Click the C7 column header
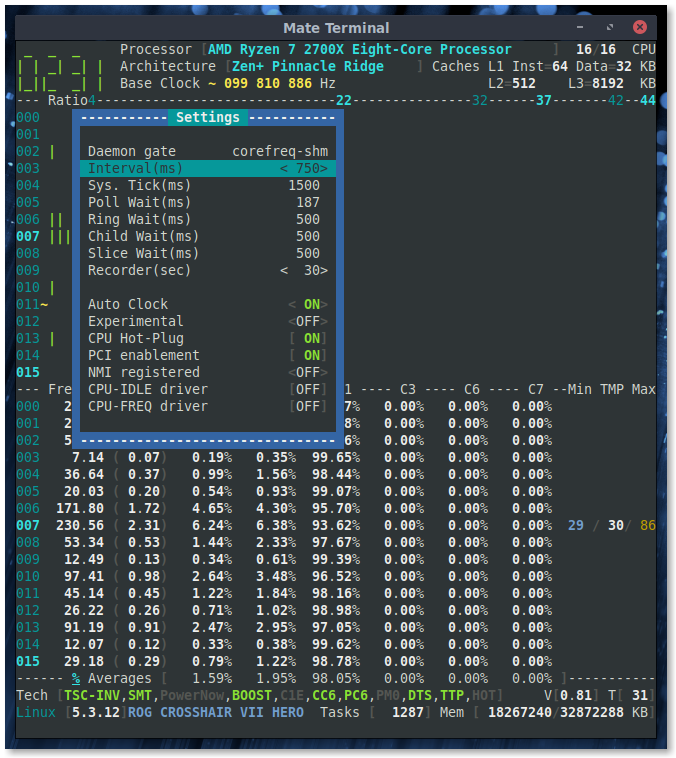 [x=536, y=389]
